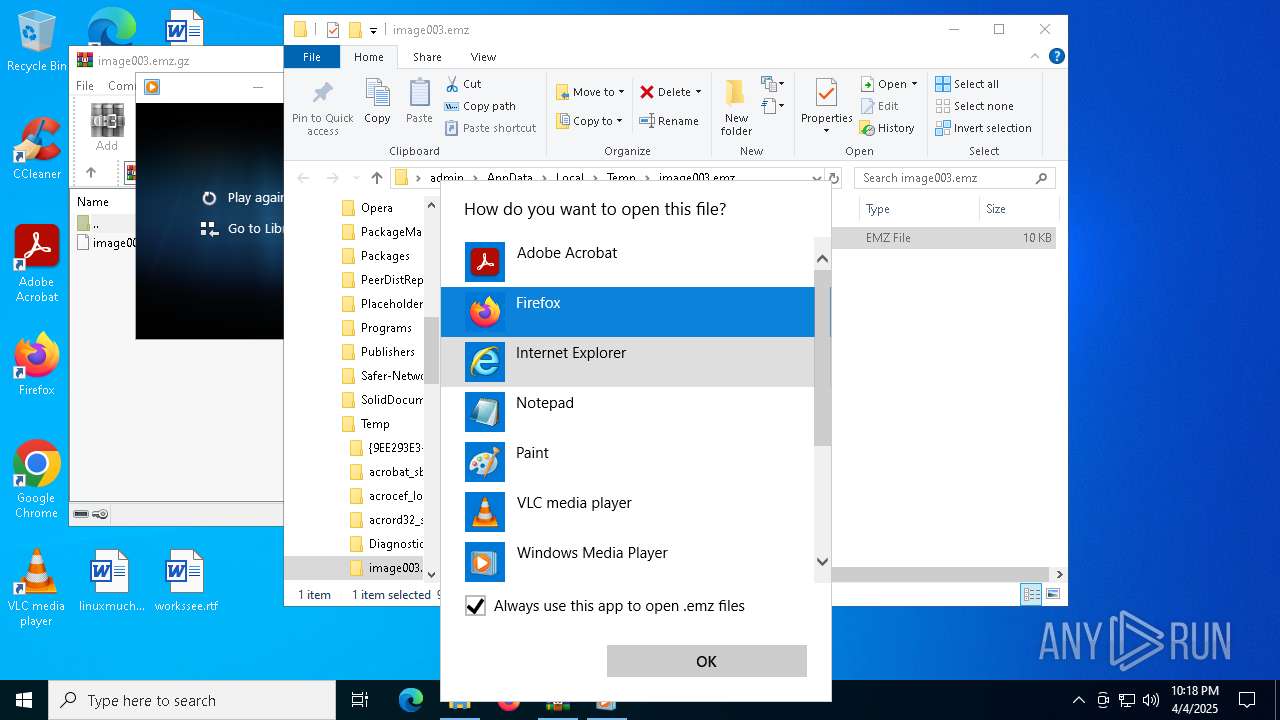Select the Temp folder in tree

(375, 424)
